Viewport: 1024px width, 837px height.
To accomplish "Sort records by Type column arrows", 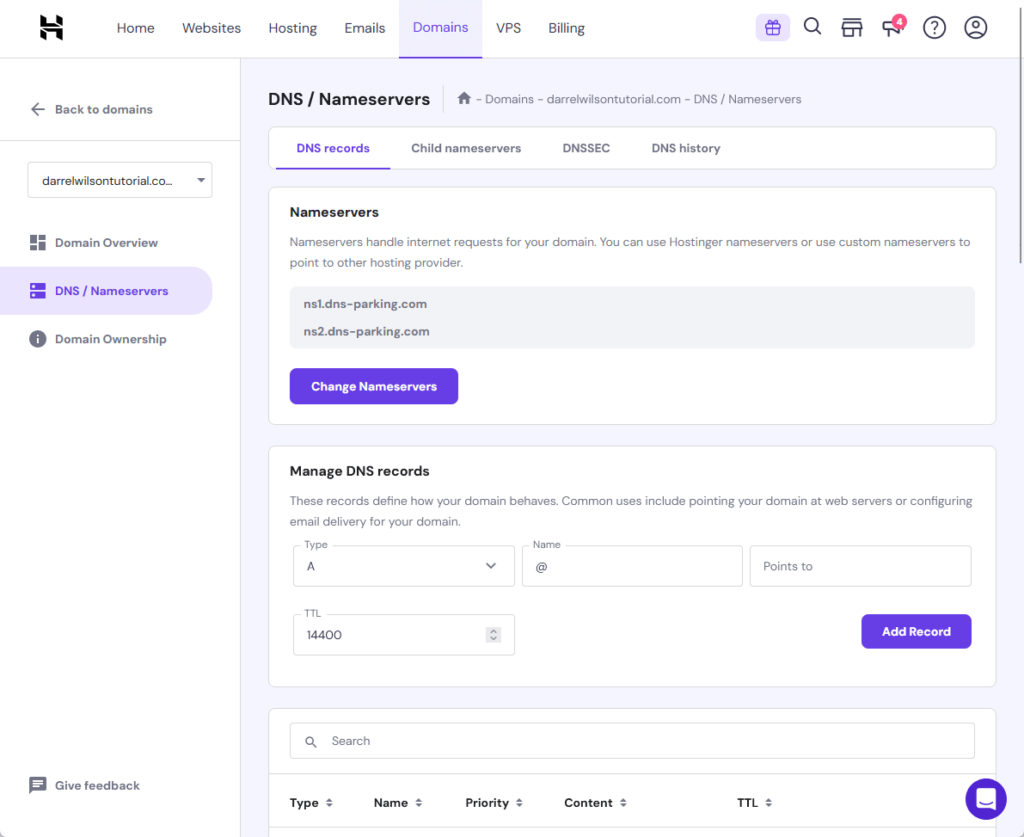I will 329,803.
